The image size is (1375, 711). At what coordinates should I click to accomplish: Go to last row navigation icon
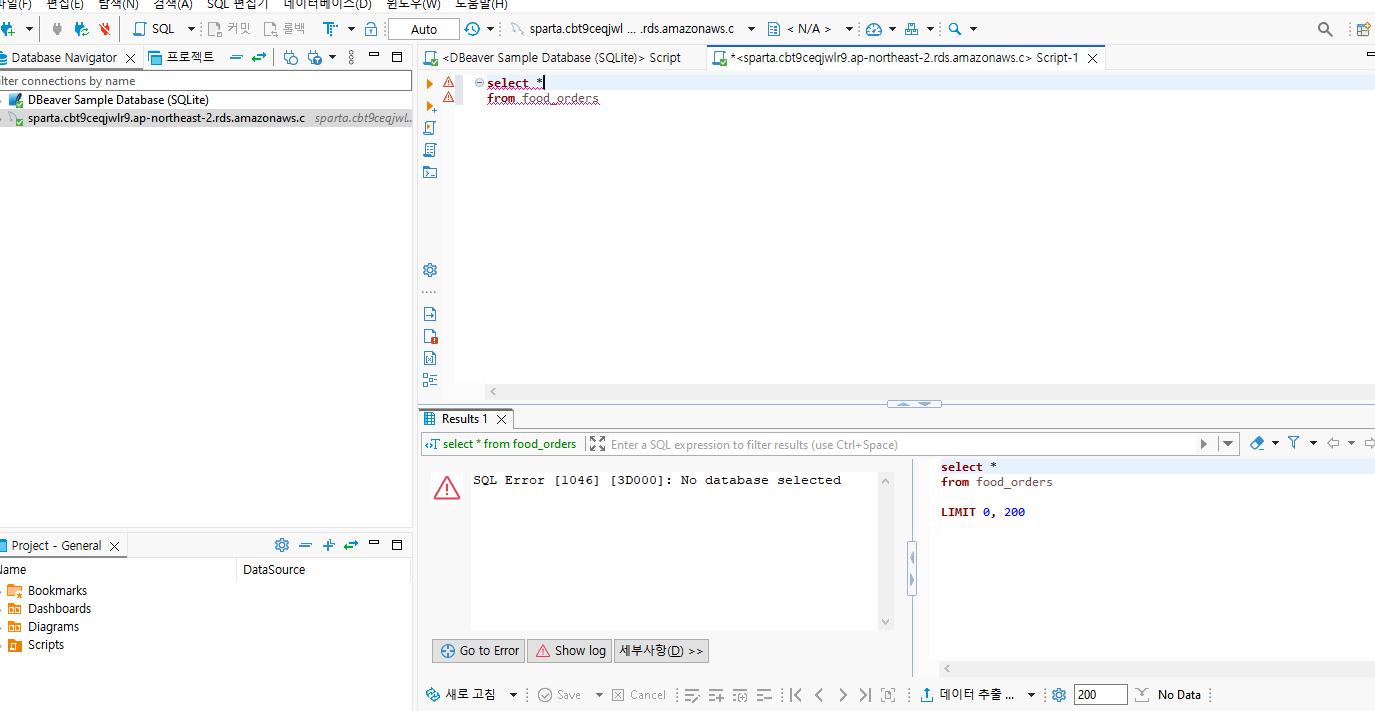coord(865,695)
